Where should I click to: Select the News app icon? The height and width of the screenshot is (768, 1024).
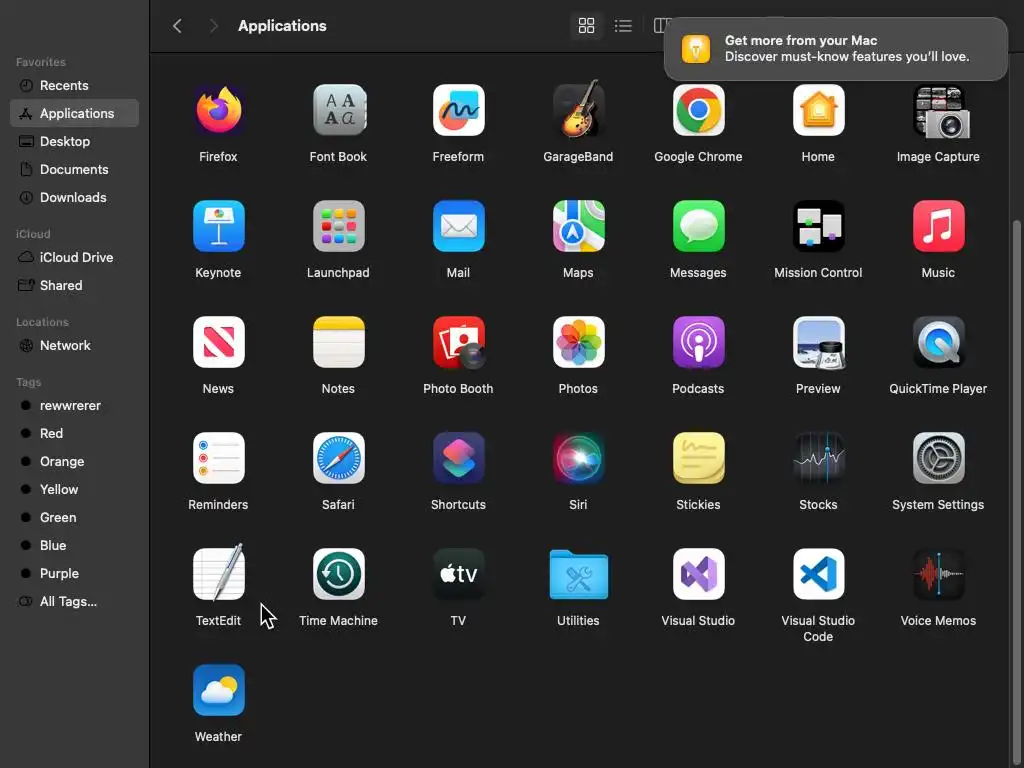point(219,342)
